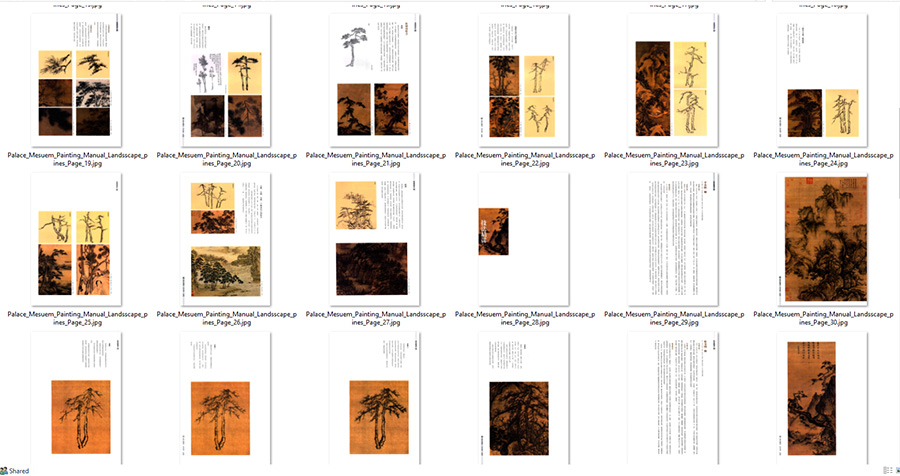
Task: Click file name ending Page_21.jpg
Action: (376, 159)
